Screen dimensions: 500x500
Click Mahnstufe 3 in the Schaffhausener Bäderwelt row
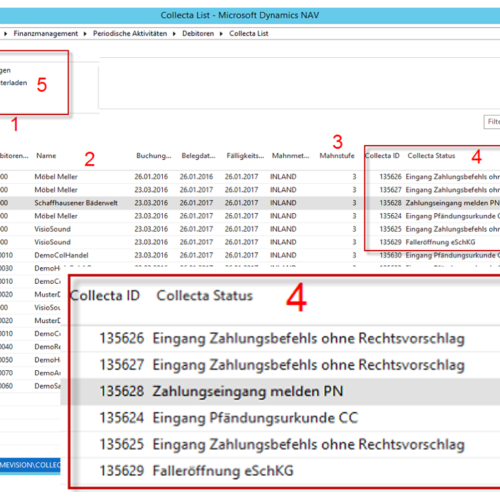[x=354, y=203]
